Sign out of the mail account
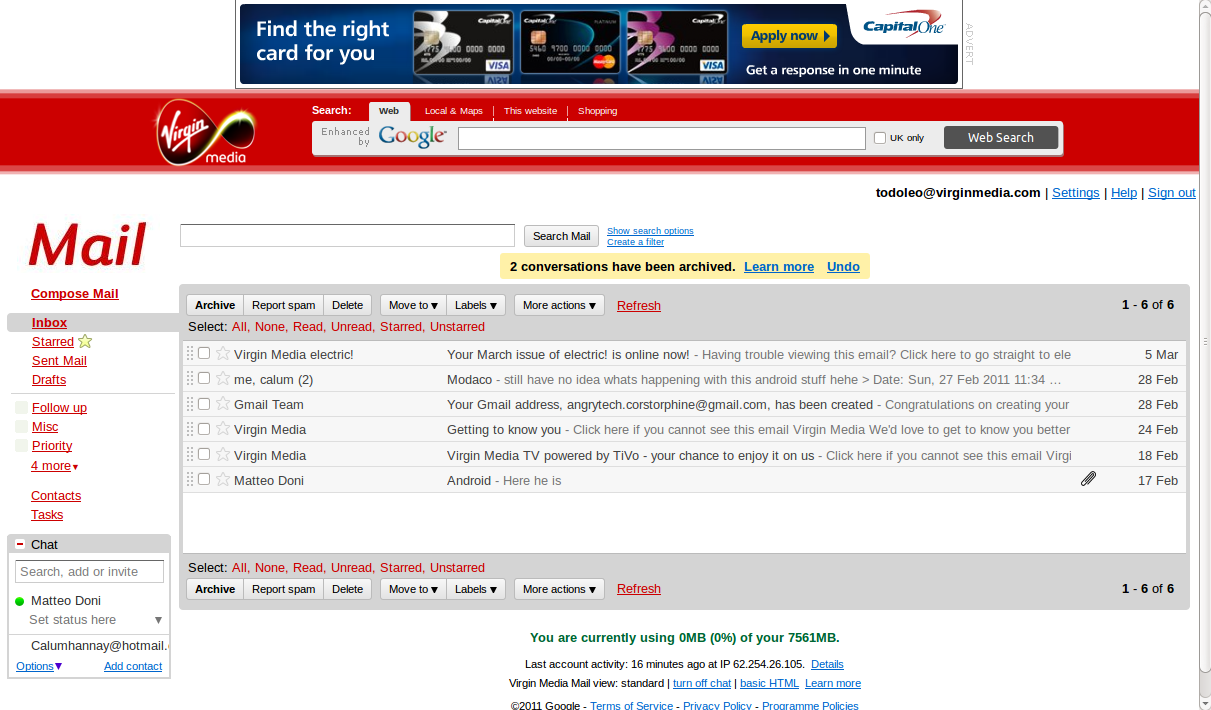The width and height of the screenshot is (1211, 710). point(1172,193)
